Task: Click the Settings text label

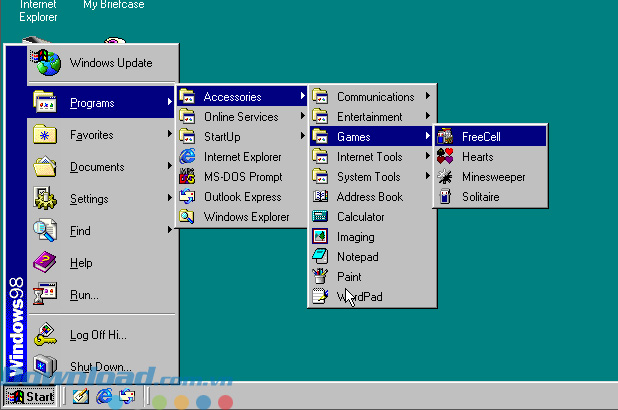Action: [89, 199]
